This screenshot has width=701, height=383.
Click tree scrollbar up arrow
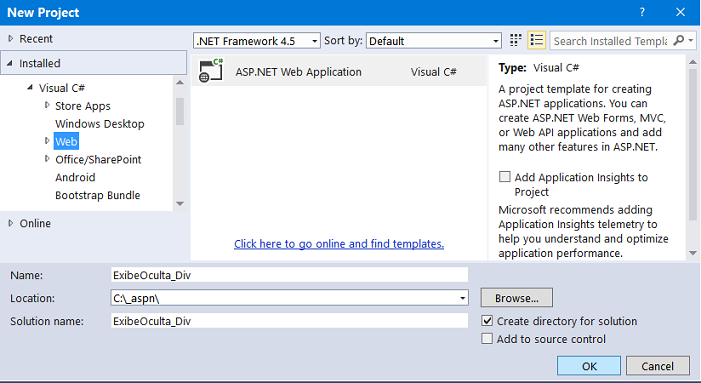point(180,82)
